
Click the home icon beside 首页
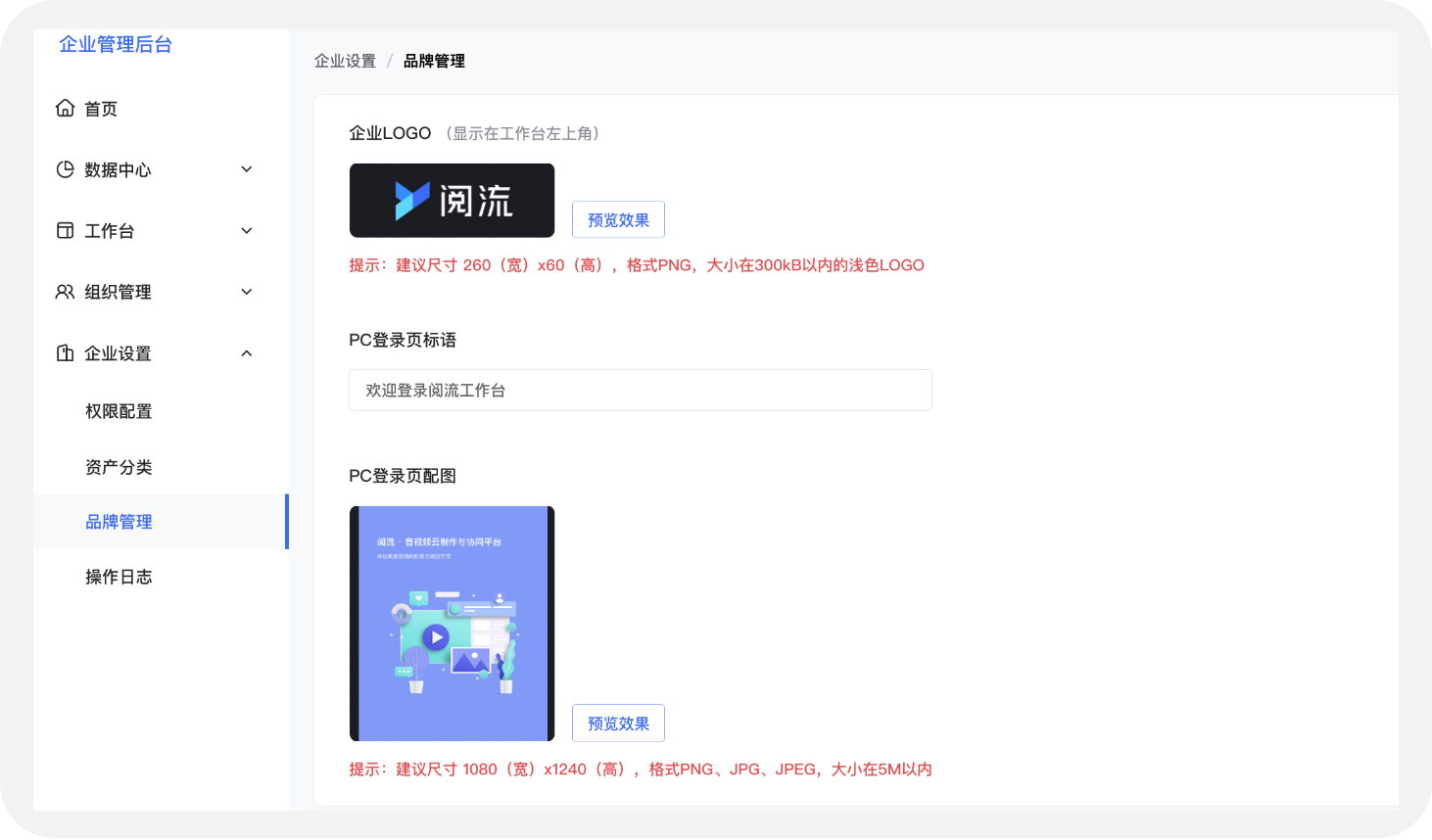click(x=65, y=108)
